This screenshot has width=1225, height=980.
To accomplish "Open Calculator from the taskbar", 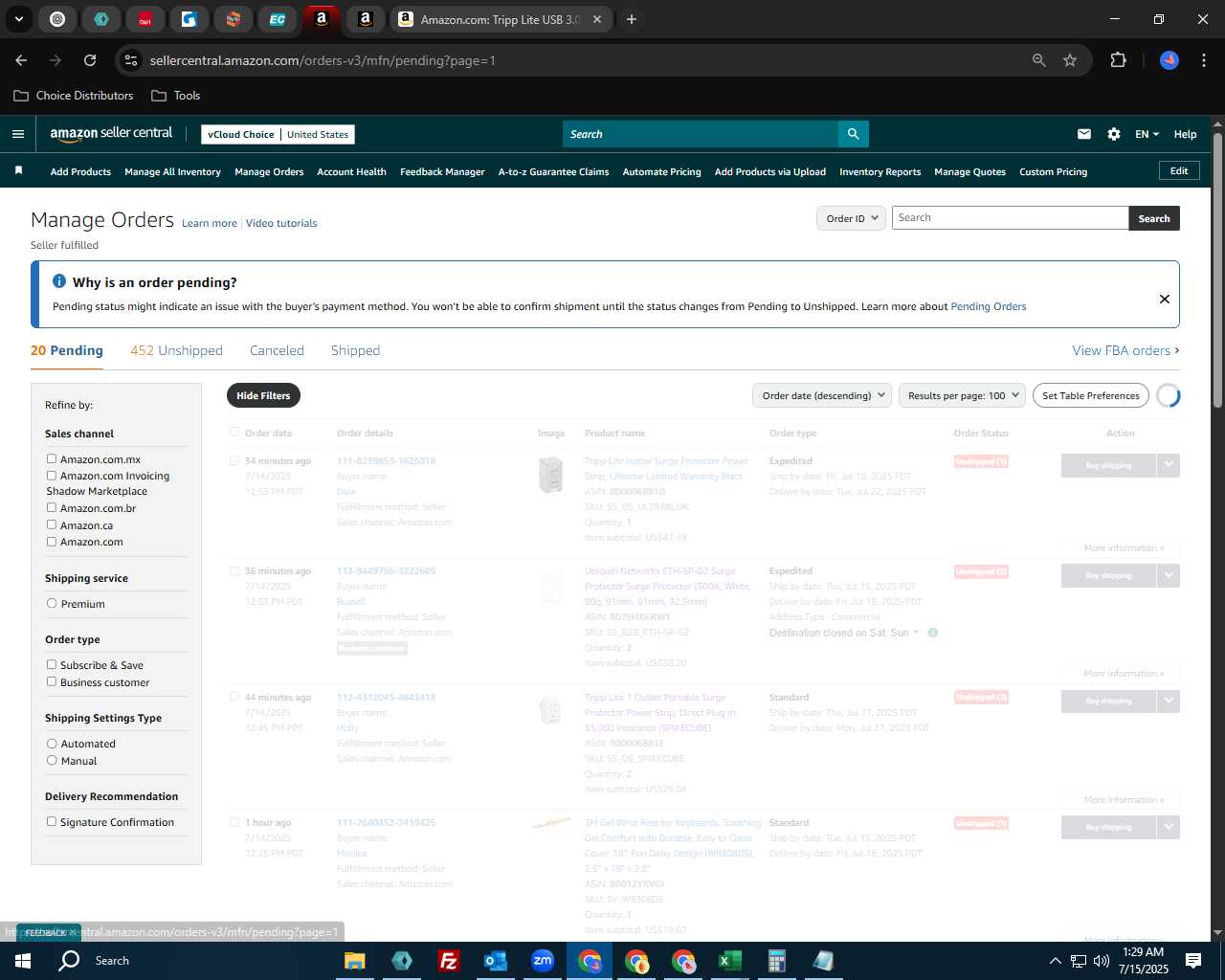I will point(777,961).
